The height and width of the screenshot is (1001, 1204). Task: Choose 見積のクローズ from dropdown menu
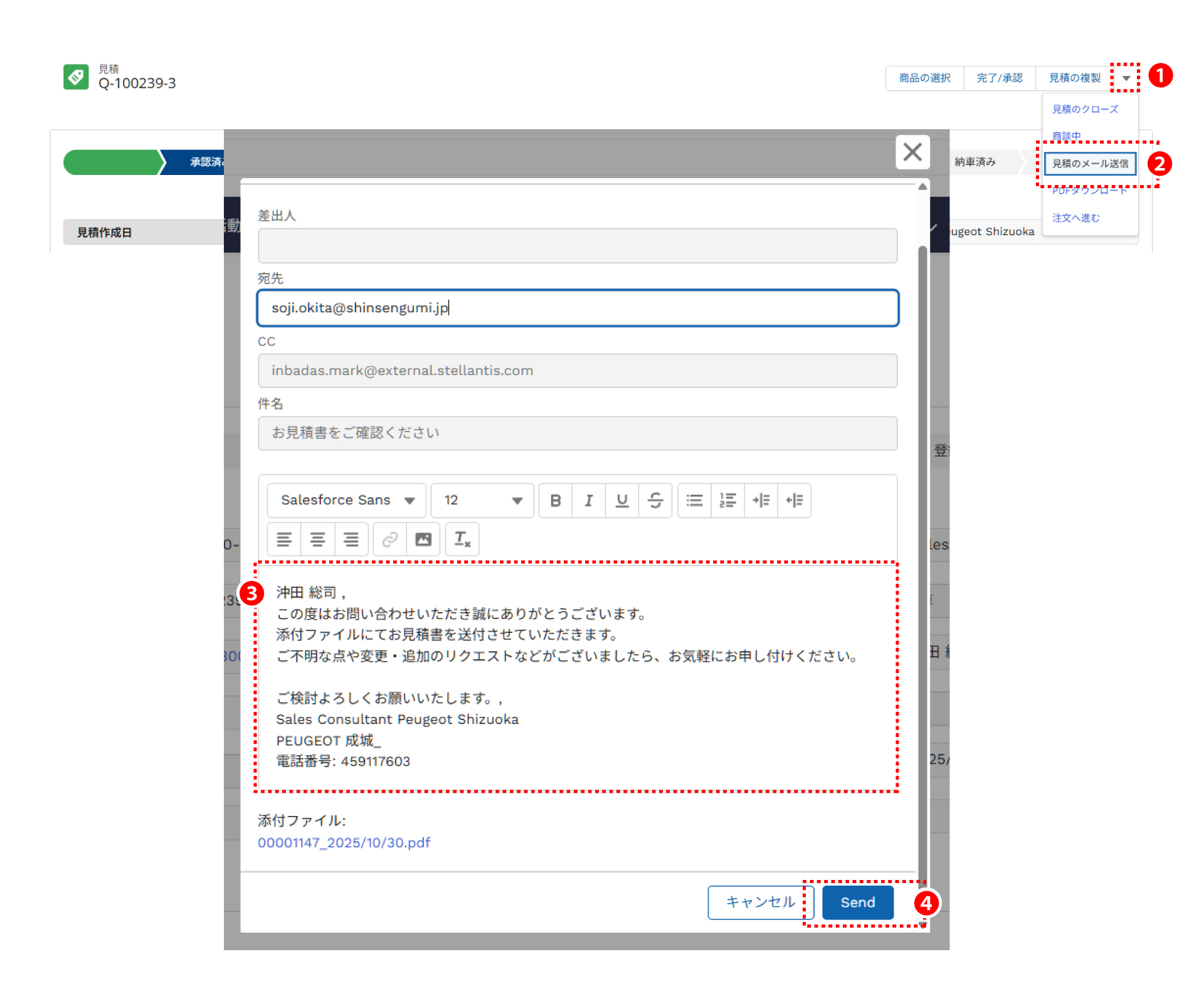(1085, 109)
